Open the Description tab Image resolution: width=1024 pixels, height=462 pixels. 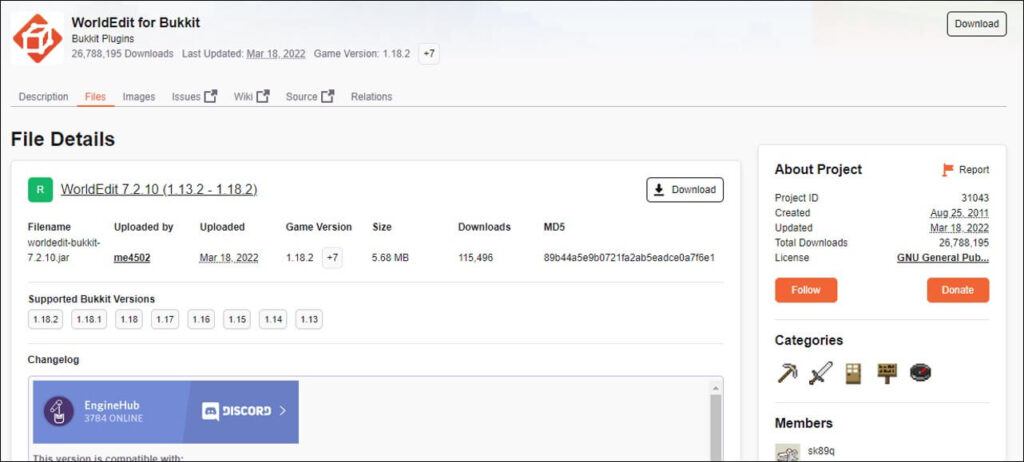[43, 97]
